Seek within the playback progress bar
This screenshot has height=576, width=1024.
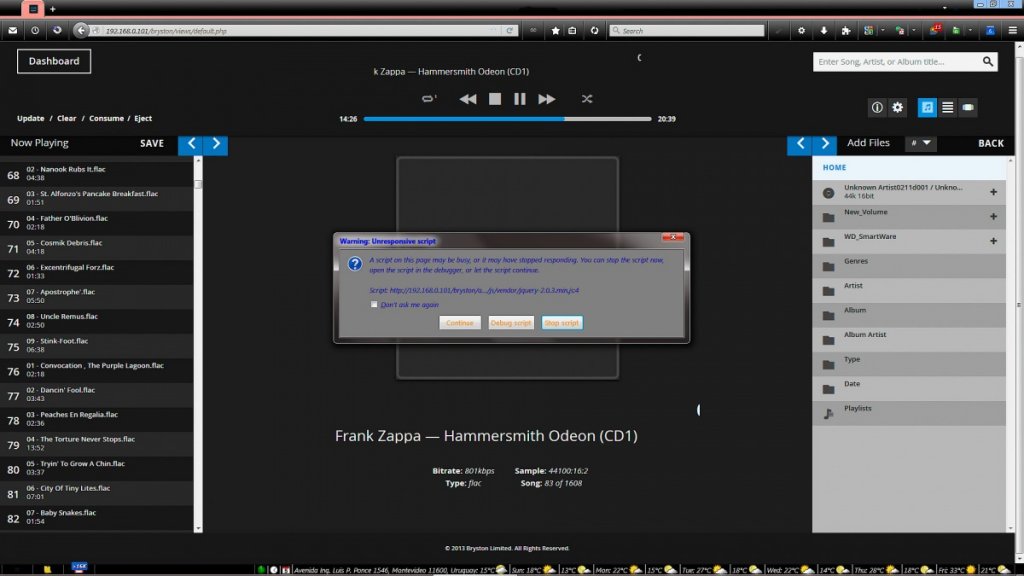click(x=507, y=119)
